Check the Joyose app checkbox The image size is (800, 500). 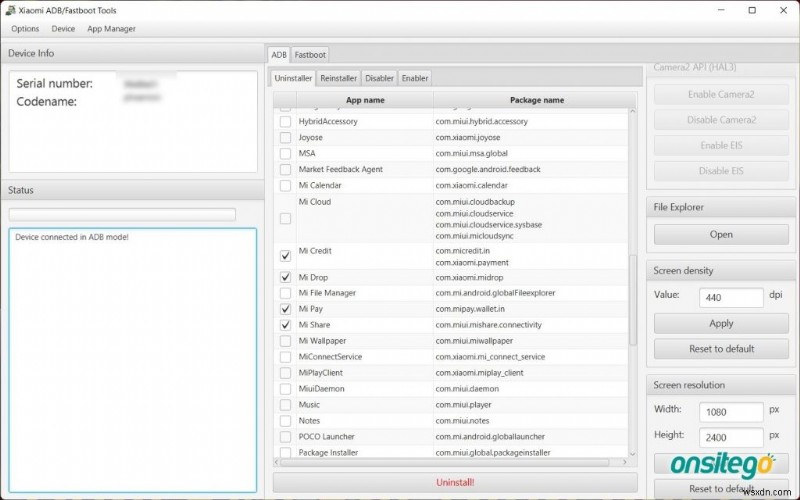[285, 137]
